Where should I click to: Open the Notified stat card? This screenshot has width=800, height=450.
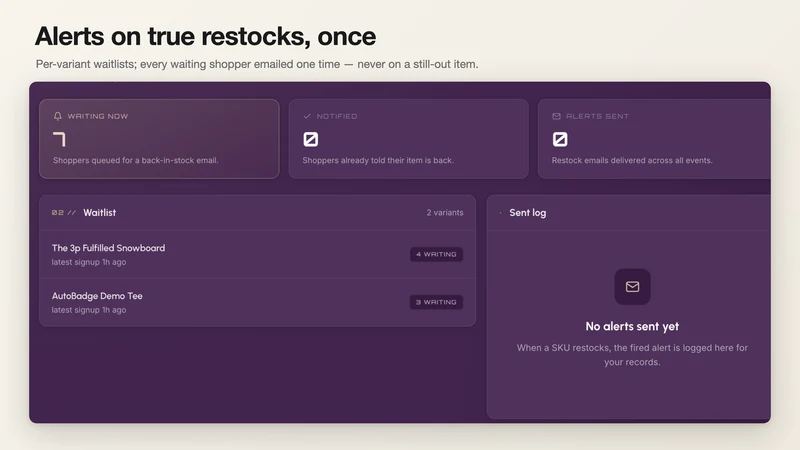click(409, 139)
